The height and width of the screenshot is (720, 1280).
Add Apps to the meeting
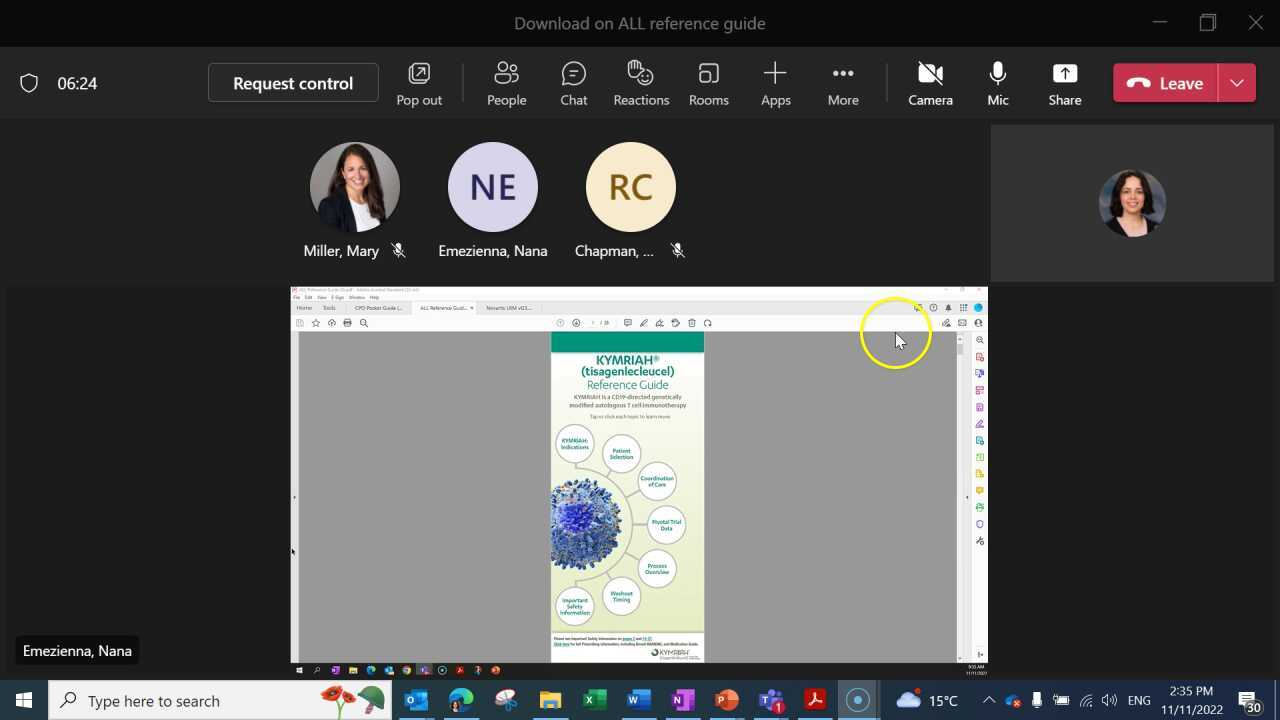775,83
